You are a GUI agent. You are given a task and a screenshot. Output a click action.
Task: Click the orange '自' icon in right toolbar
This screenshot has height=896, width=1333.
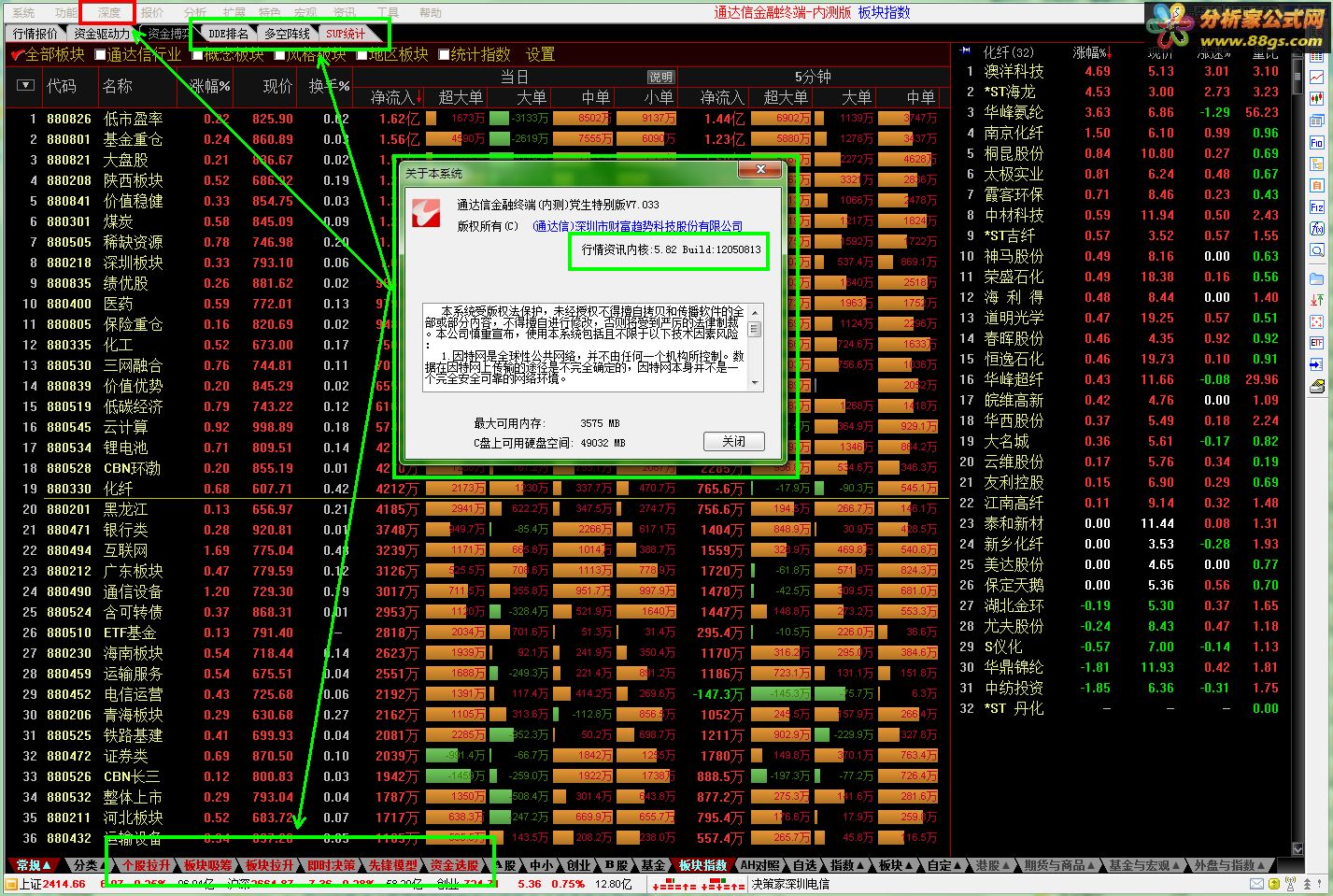pyautogui.click(x=1317, y=185)
